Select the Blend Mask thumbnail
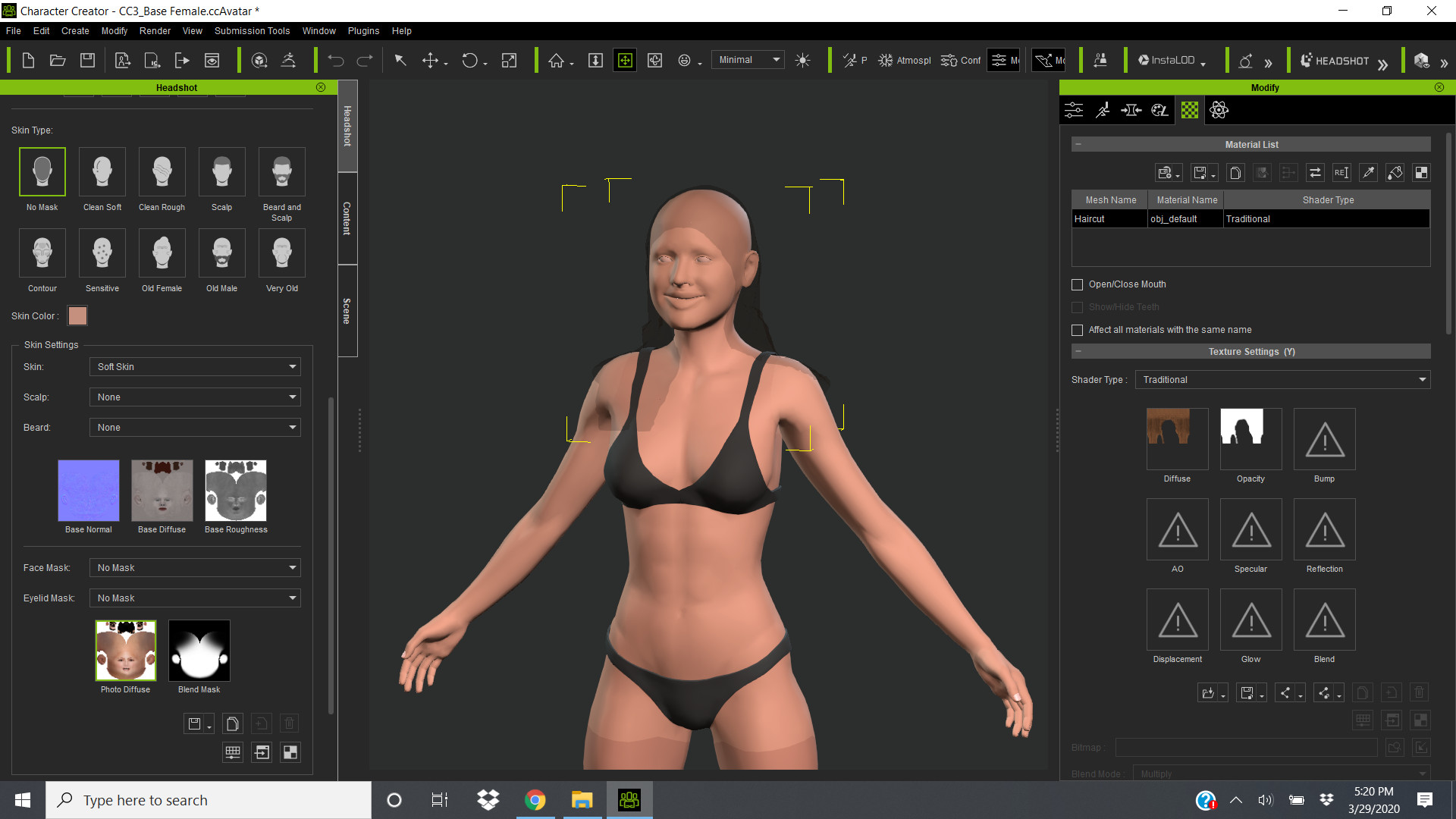 pos(199,651)
